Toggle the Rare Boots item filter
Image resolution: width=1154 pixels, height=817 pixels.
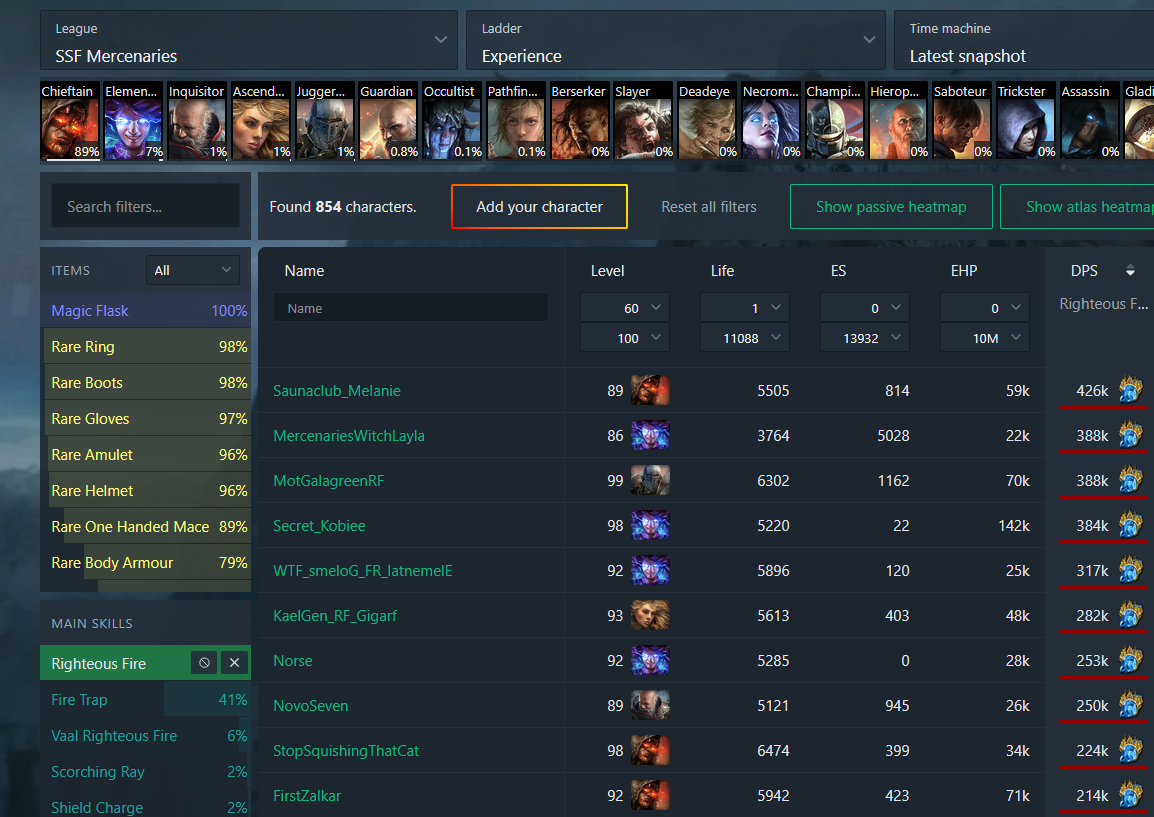point(146,383)
